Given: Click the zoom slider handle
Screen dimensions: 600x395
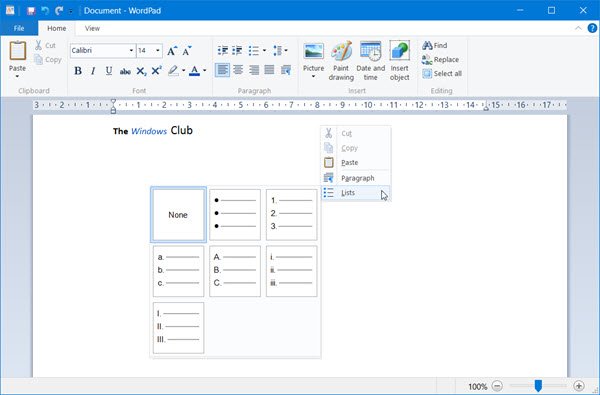Looking at the screenshot, I should point(538,386).
